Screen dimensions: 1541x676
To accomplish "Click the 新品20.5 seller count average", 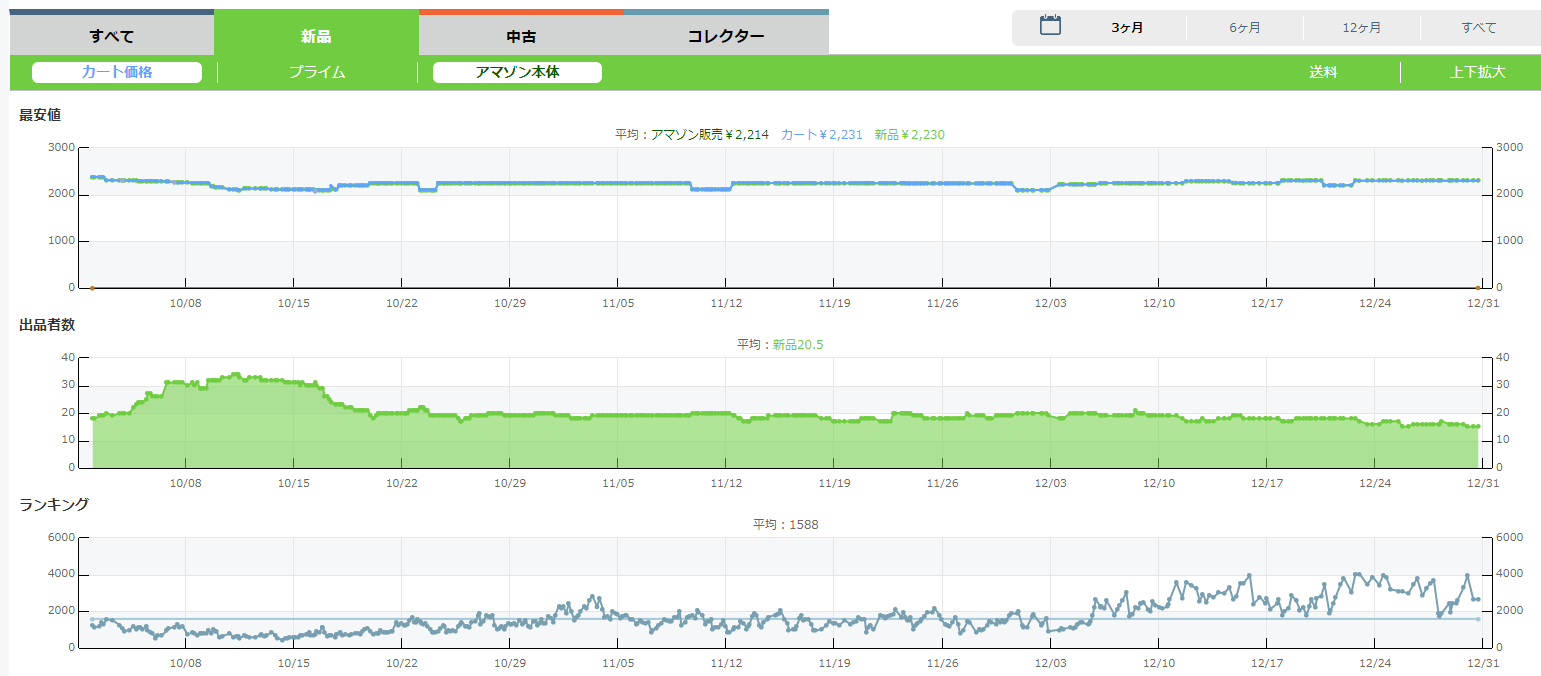I will tap(797, 345).
